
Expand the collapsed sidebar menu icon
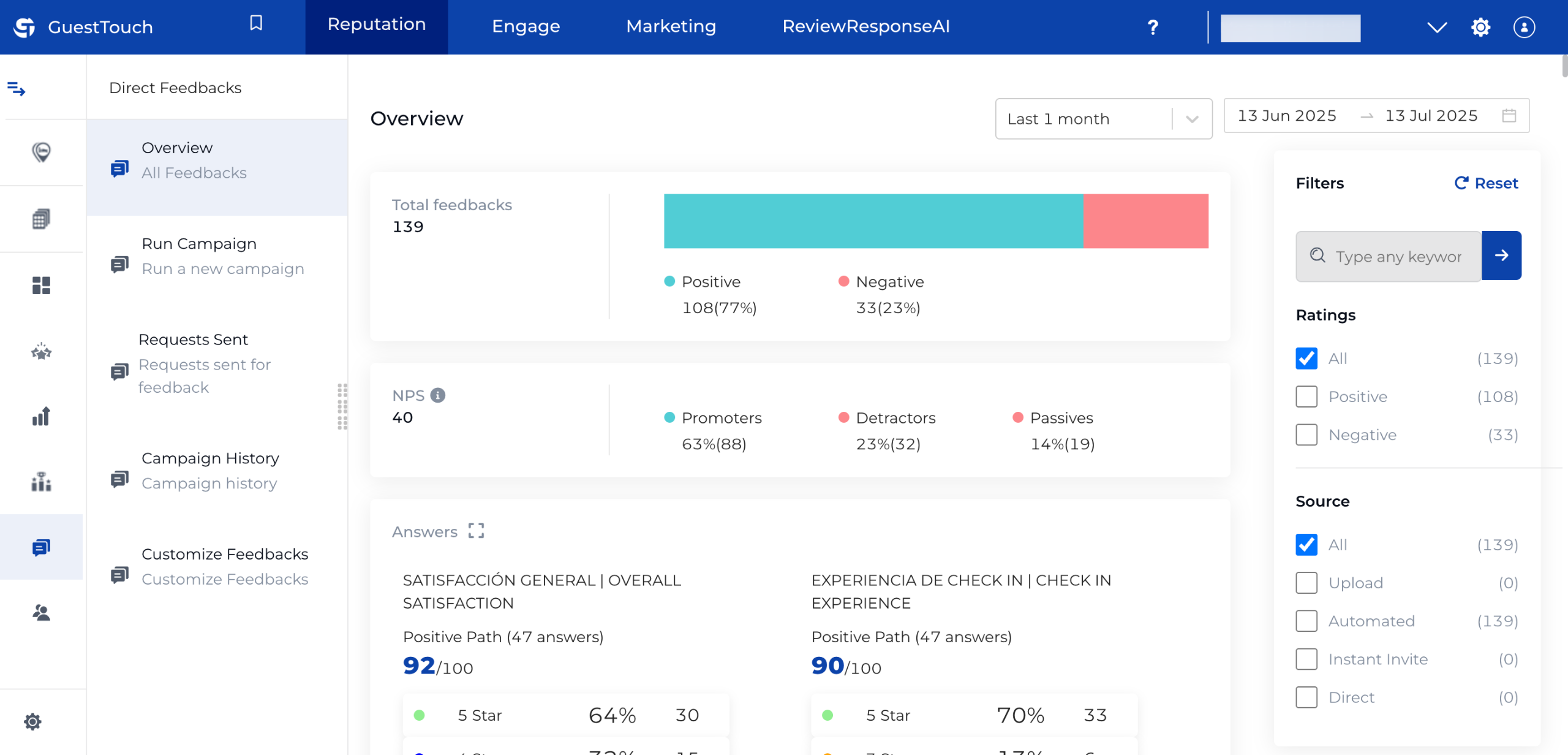tap(17, 89)
